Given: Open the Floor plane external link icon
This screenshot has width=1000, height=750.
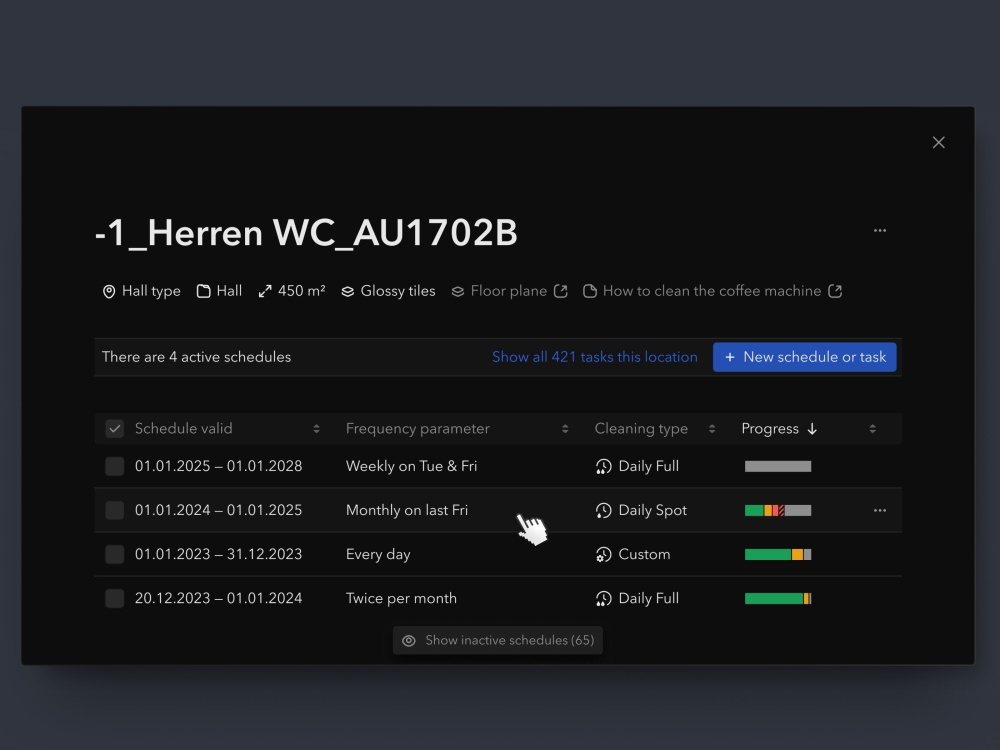Looking at the screenshot, I should pyautogui.click(x=561, y=291).
